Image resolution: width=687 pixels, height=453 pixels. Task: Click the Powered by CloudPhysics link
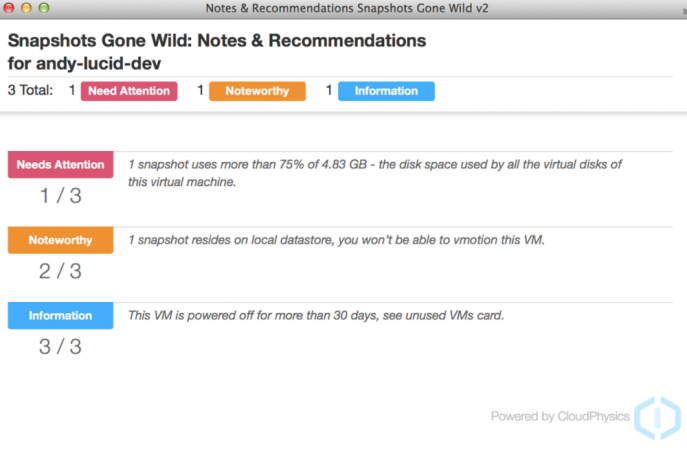(560, 416)
